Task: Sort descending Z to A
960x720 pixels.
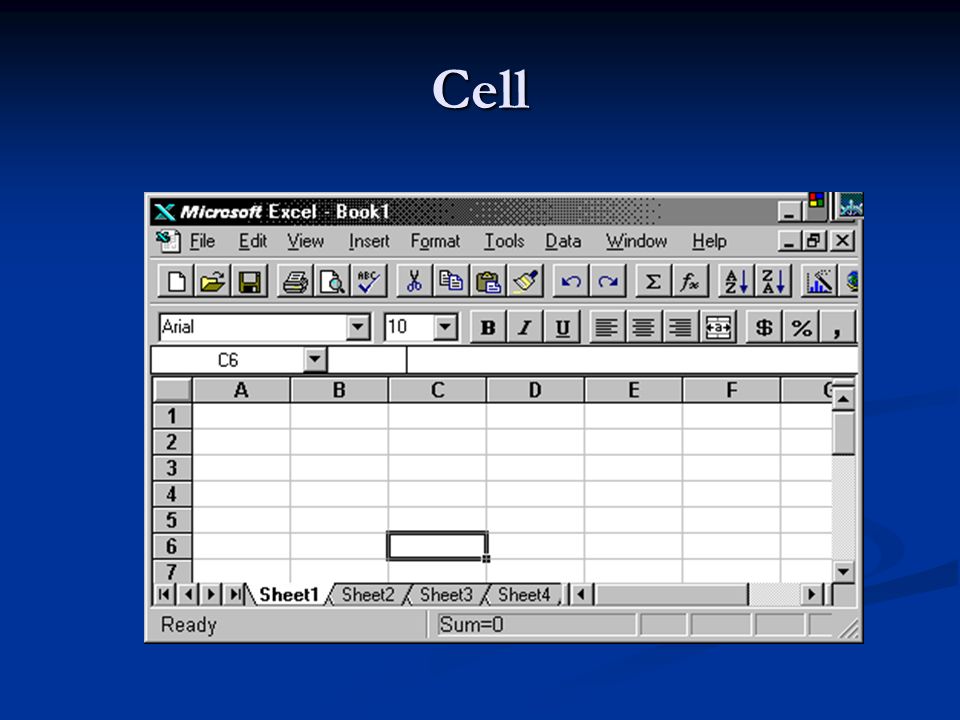Action: tap(773, 282)
